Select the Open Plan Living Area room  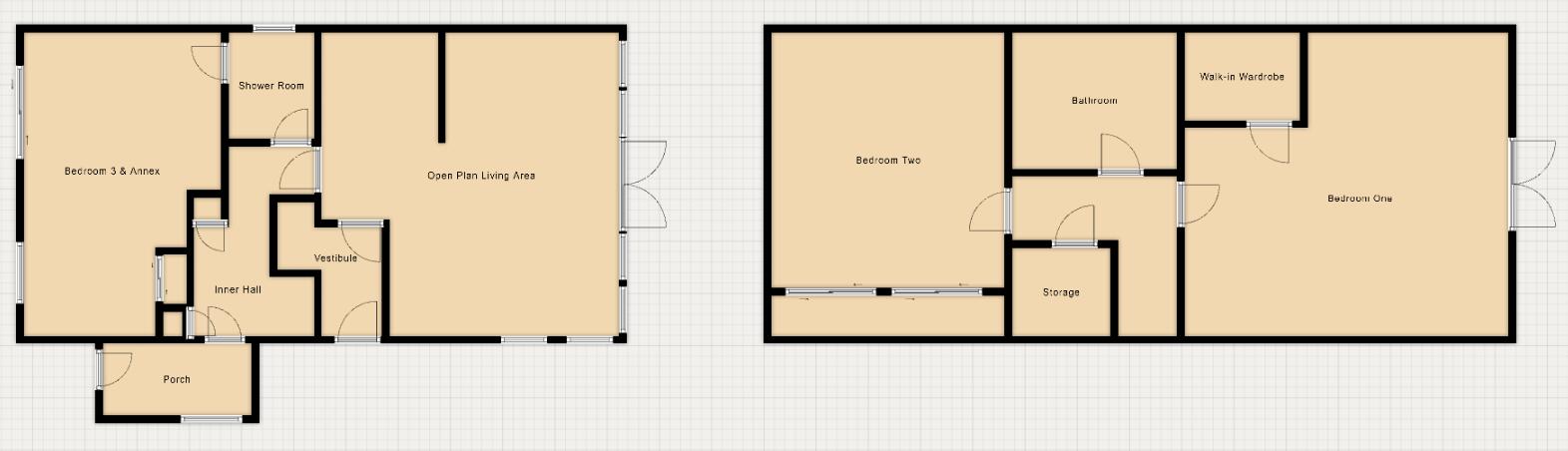pyautogui.click(x=481, y=176)
